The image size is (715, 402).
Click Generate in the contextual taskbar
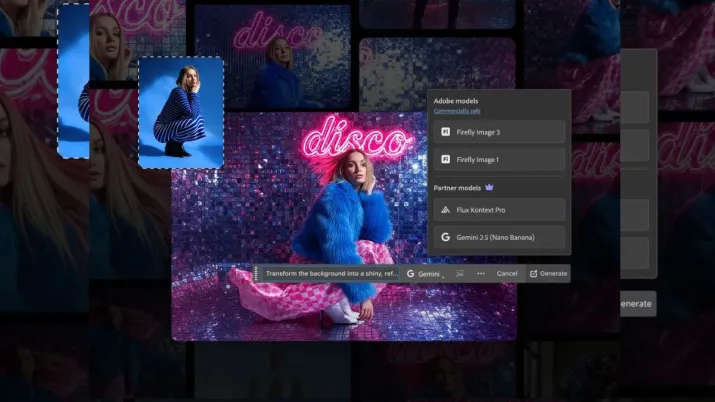(548, 273)
